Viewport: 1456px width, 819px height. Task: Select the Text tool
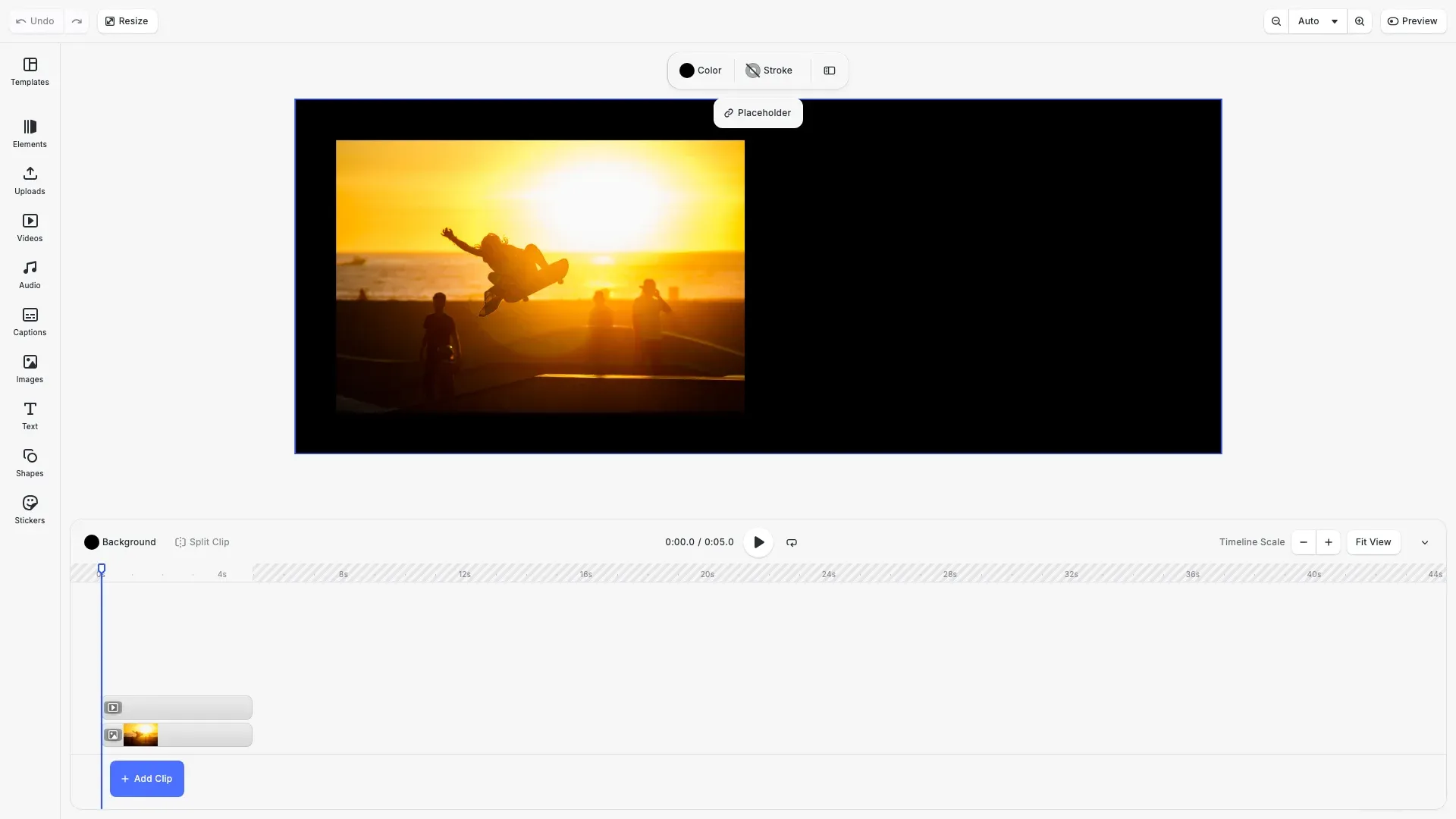point(30,415)
